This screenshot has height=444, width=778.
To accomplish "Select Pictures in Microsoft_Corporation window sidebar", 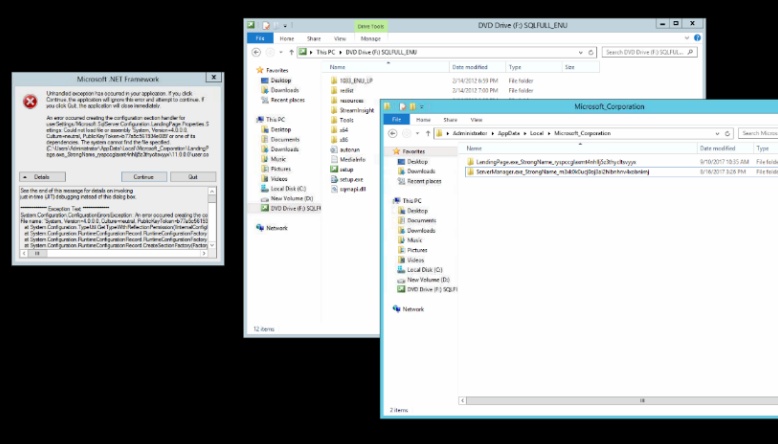I will [413, 250].
